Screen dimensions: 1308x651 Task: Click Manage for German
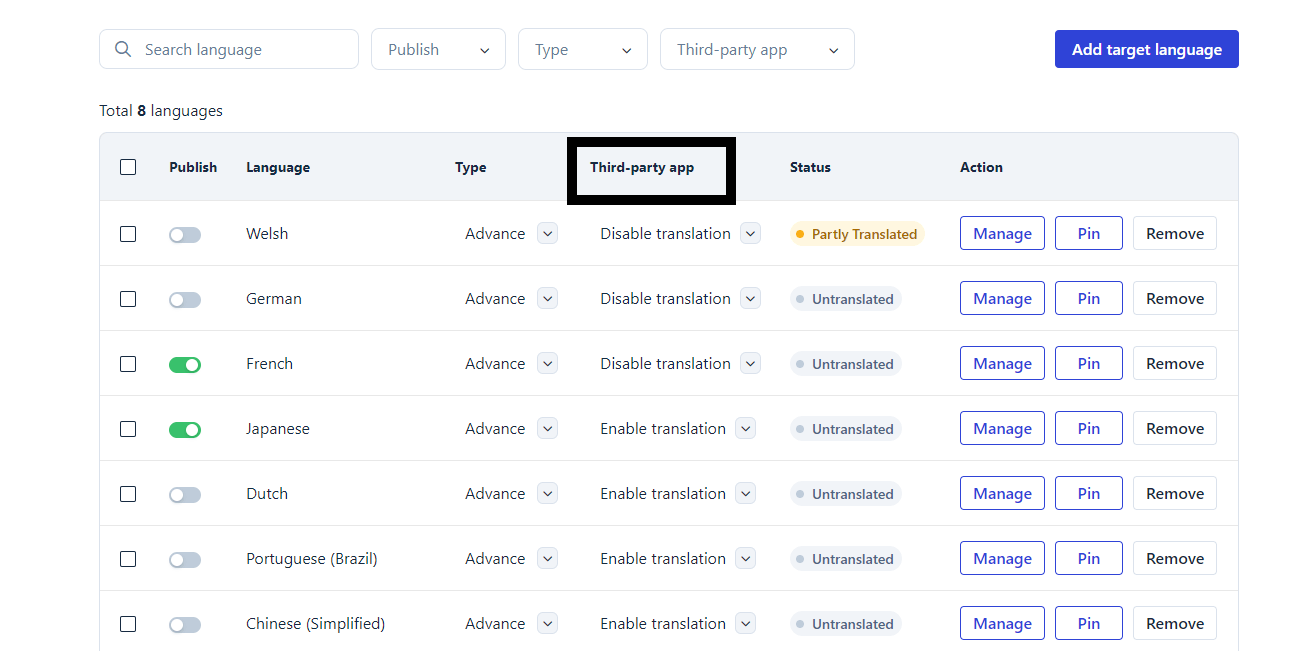pyautogui.click(x=1002, y=298)
